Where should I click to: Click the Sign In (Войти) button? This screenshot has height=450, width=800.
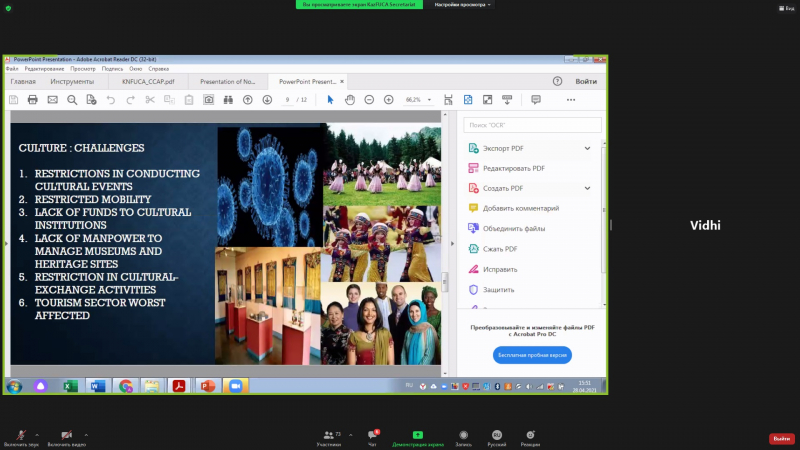click(586, 81)
